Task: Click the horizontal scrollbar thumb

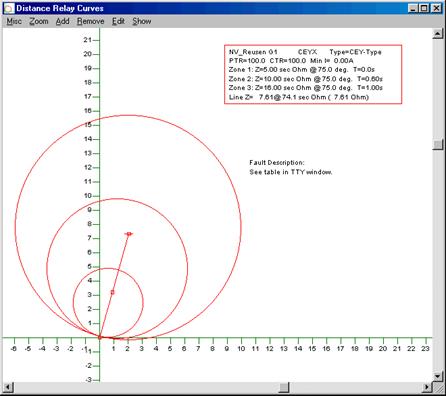Action: click(284, 387)
